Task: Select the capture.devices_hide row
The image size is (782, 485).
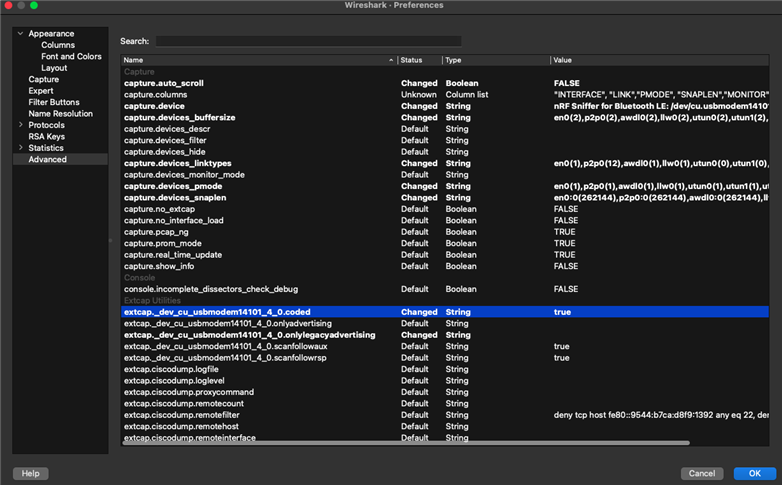Action: tap(445, 152)
